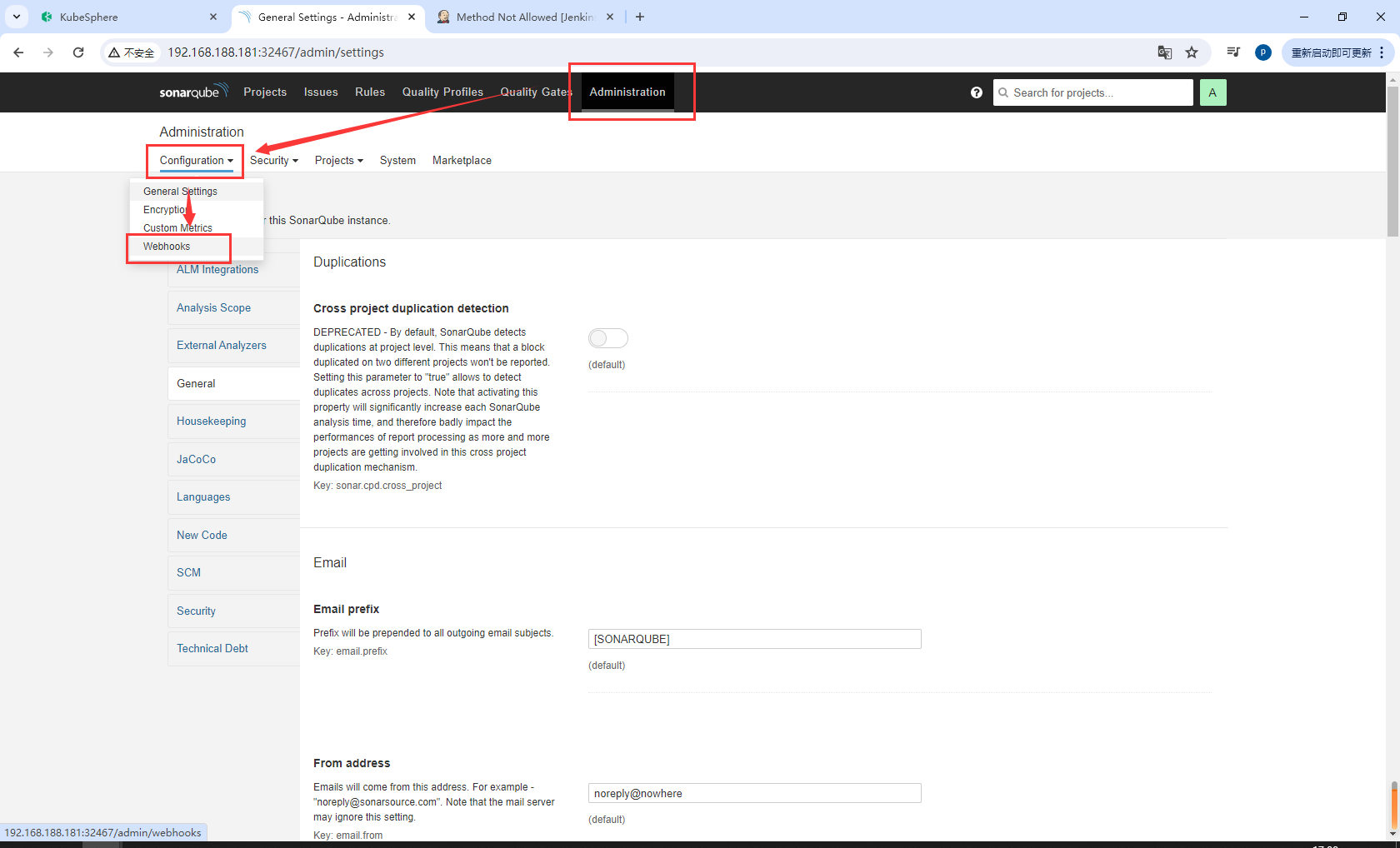
Task: Click the From address input field
Action: click(754, 793)
